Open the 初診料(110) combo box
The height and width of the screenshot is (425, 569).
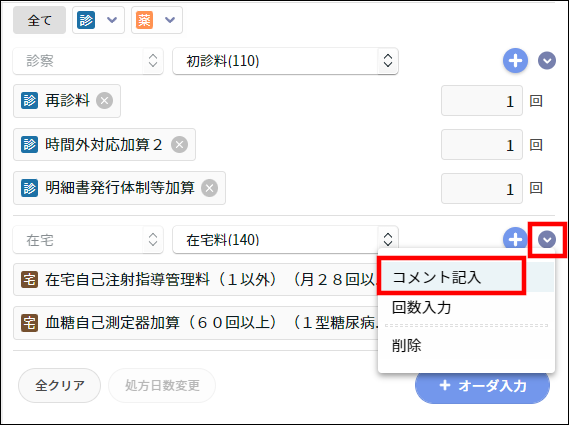click(x=285, y=61)
